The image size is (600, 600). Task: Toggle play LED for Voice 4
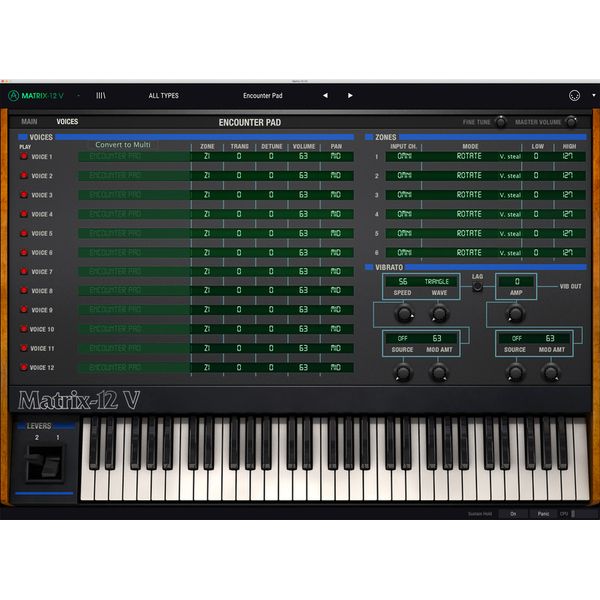24,214
